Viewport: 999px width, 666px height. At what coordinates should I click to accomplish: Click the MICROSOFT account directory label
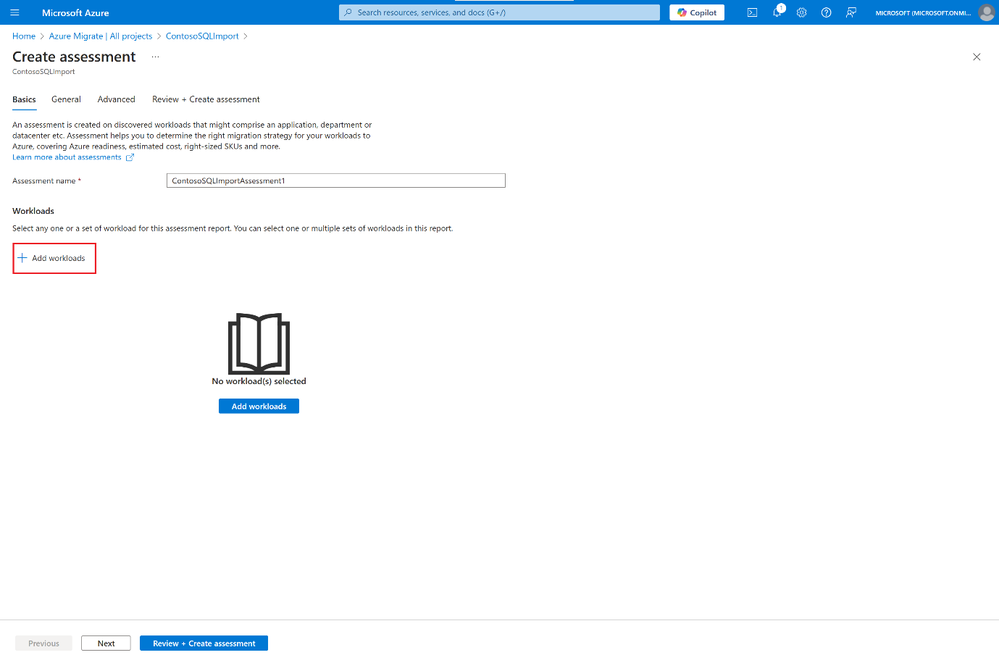[x=923, y=13]
